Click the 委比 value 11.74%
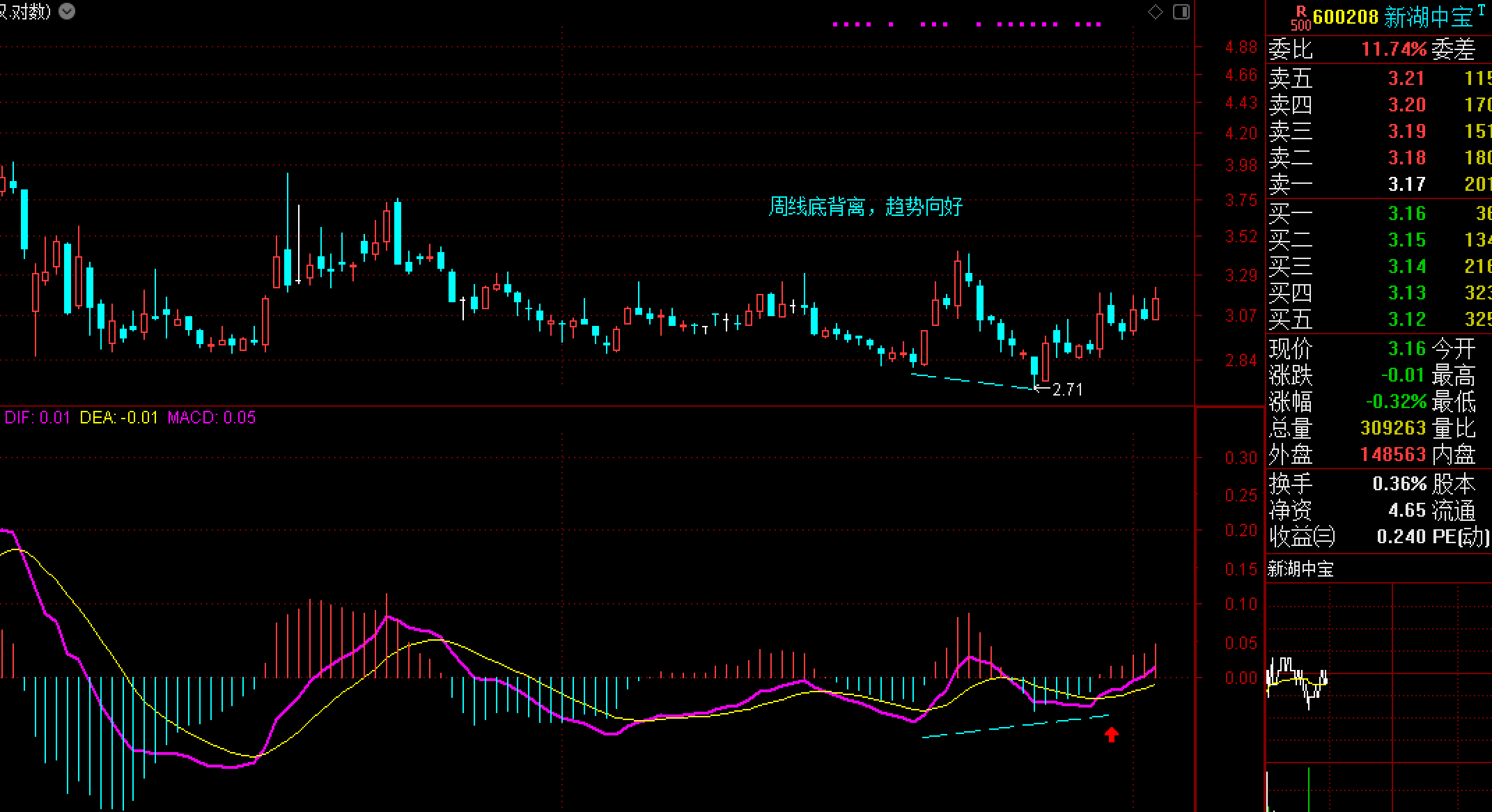The height and width of the screenshot is (812, 1492). (1394, 49)
